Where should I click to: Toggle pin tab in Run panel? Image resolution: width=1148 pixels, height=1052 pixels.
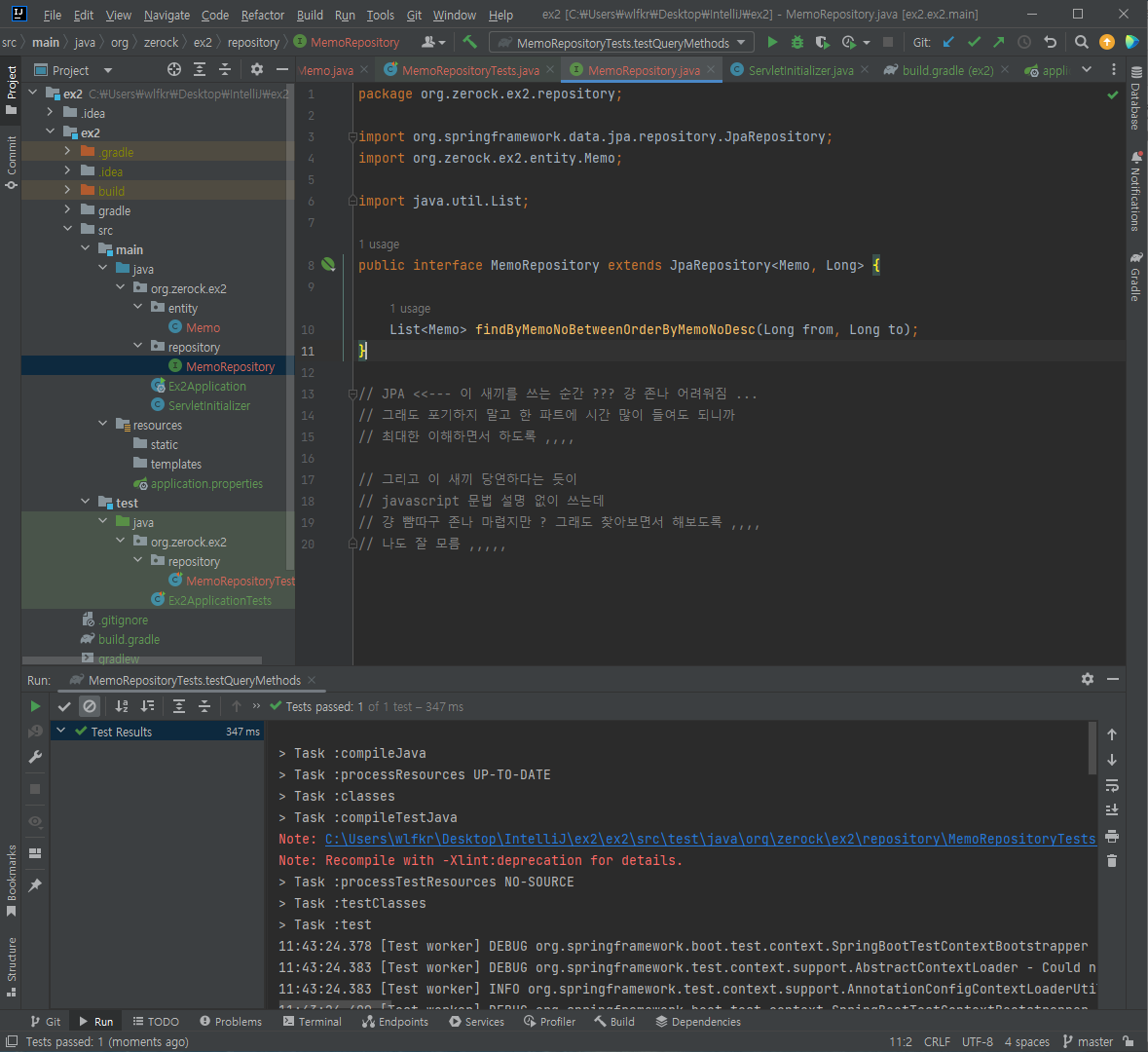[x=35, y=885]
